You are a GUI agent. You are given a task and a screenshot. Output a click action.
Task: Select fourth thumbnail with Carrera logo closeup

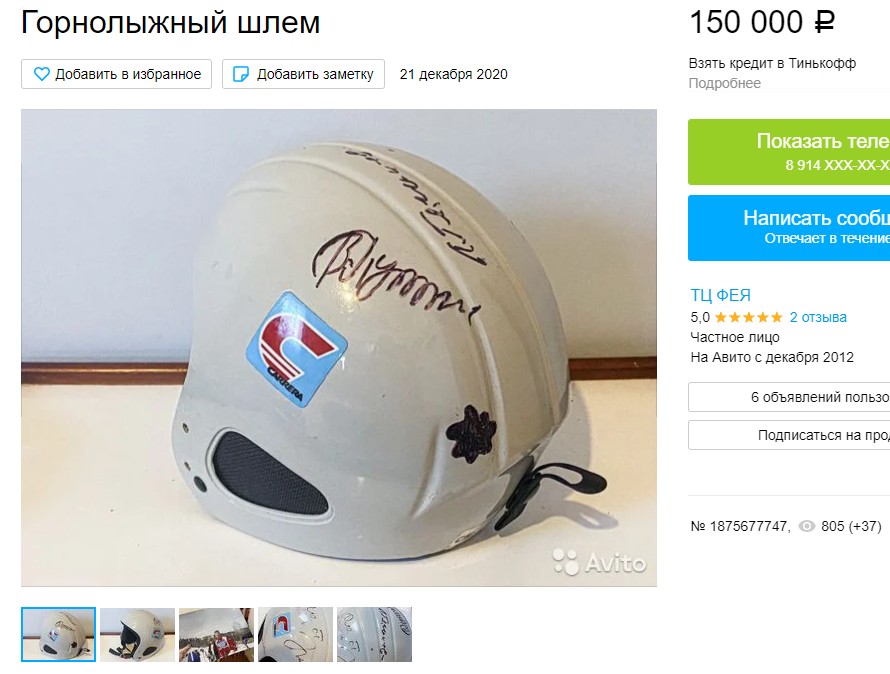295,634
